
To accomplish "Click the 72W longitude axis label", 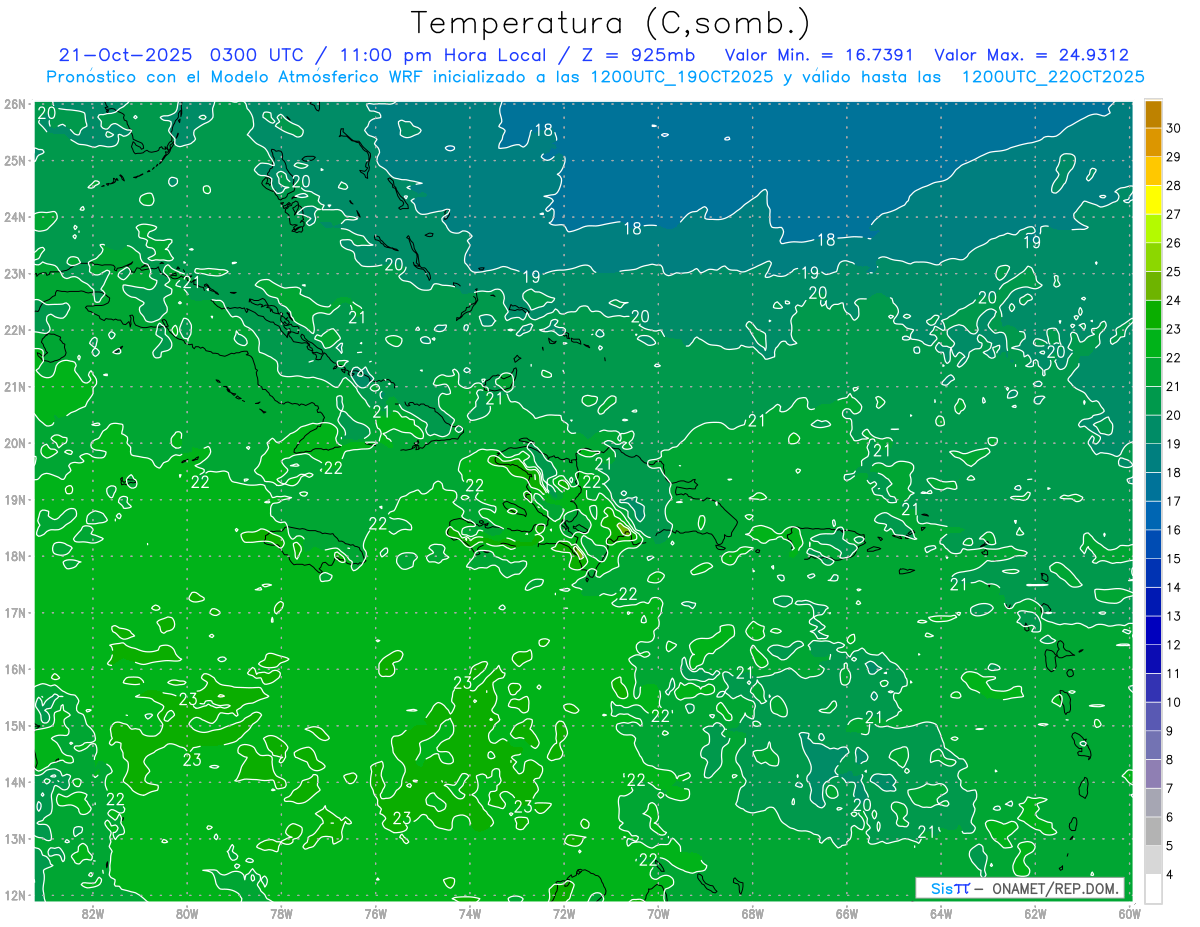I will click(x=564, y=913).
